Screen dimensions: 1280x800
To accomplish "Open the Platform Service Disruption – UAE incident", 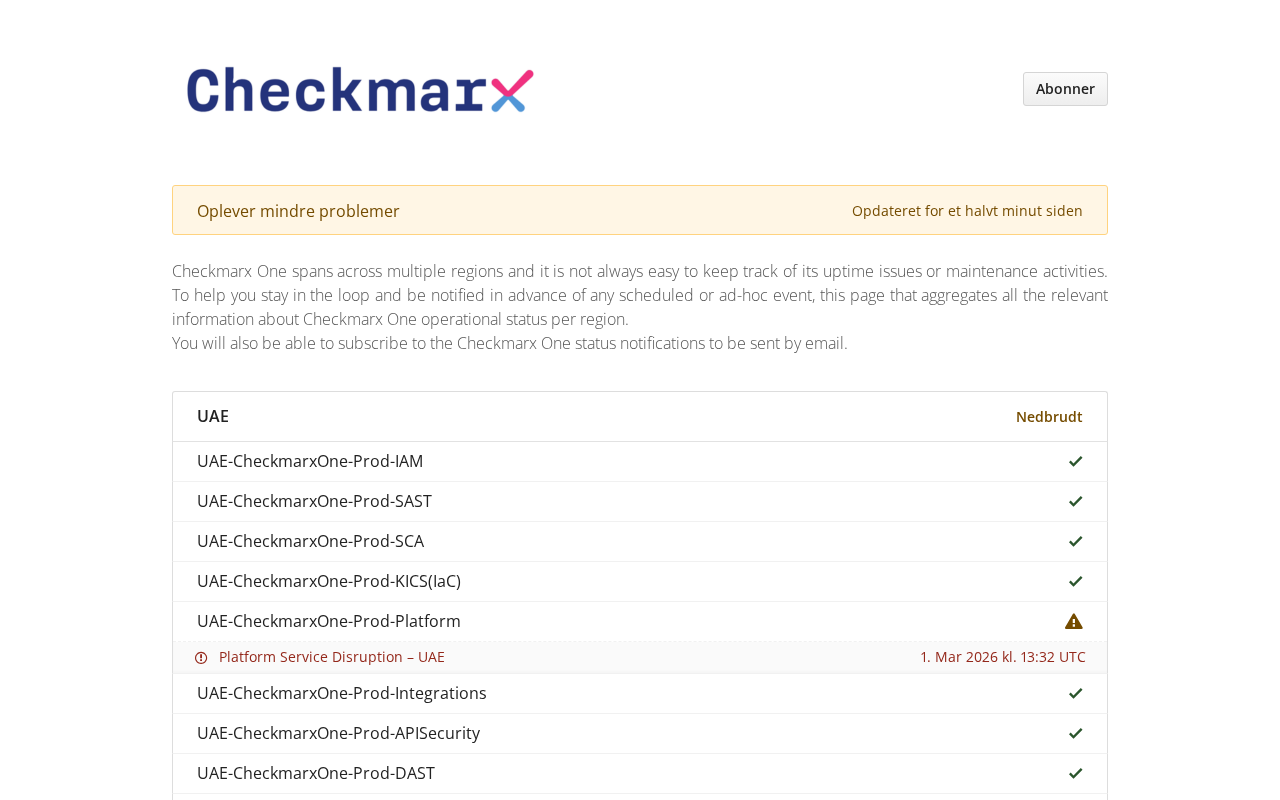I will [332, 657].
